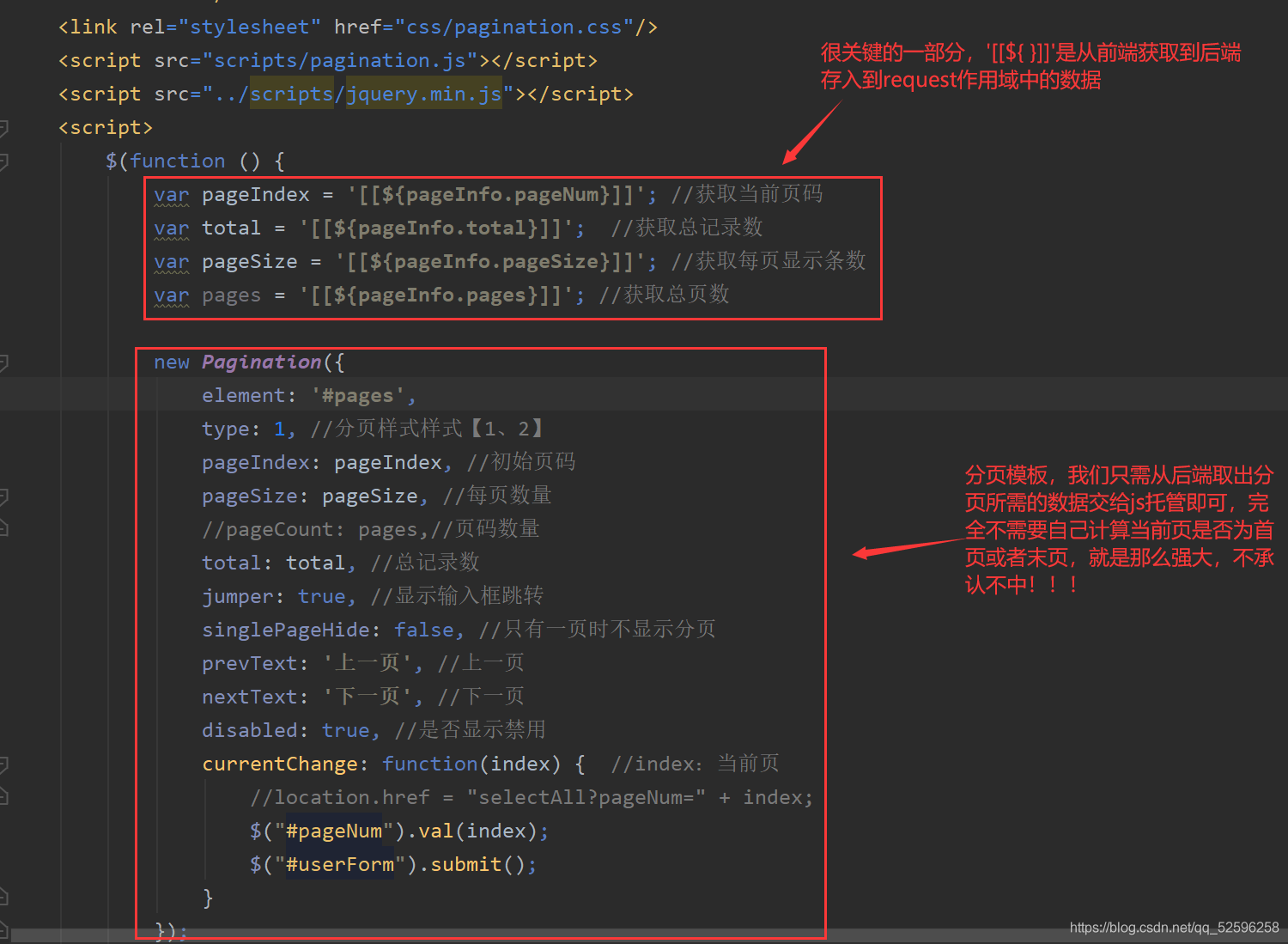Click the '[[${pageInfo.total}]]' string literal
This screenshot has height=944, width=1288.
pos(436,228)
